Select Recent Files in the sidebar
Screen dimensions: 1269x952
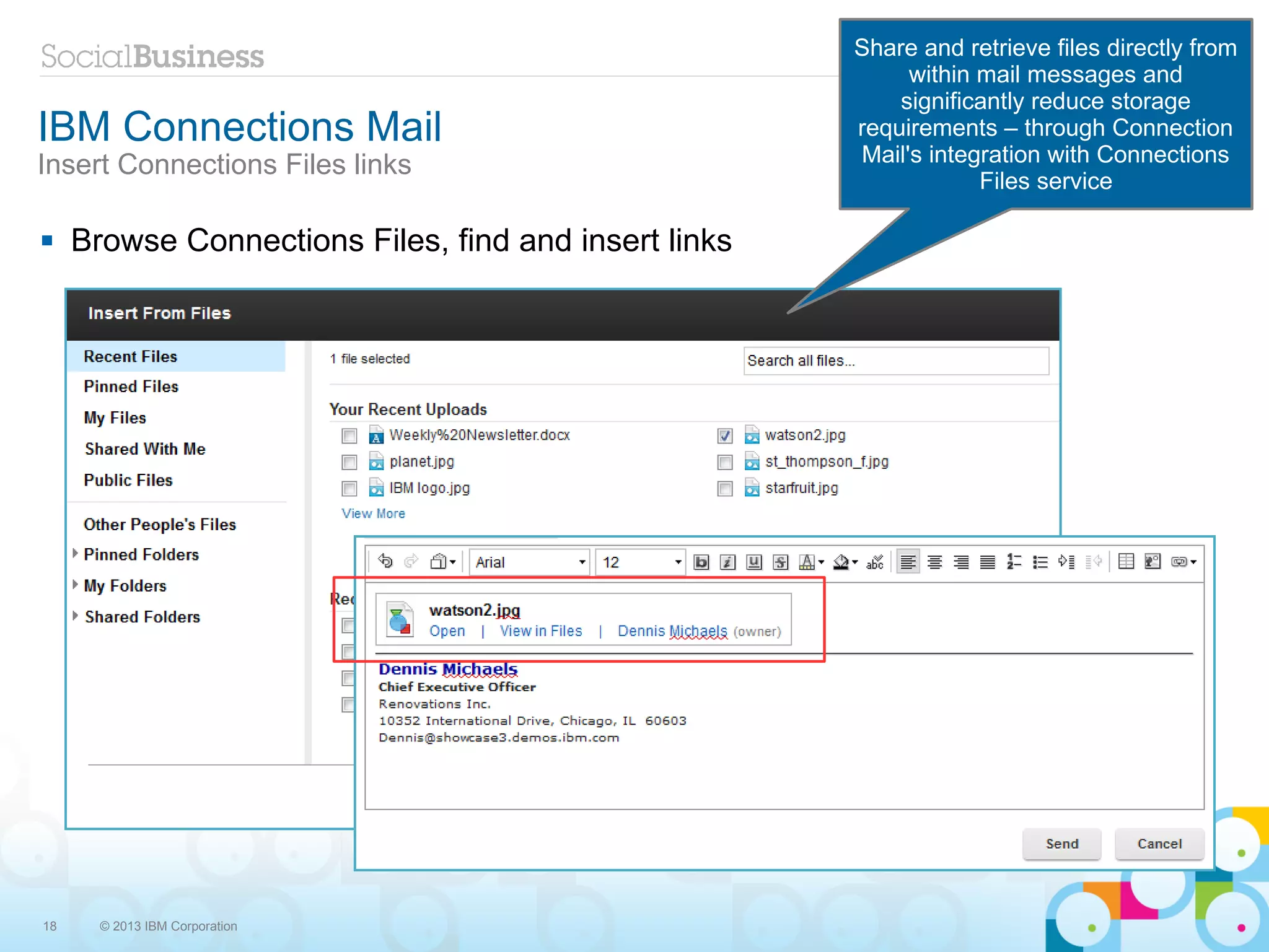coord(176,357)
